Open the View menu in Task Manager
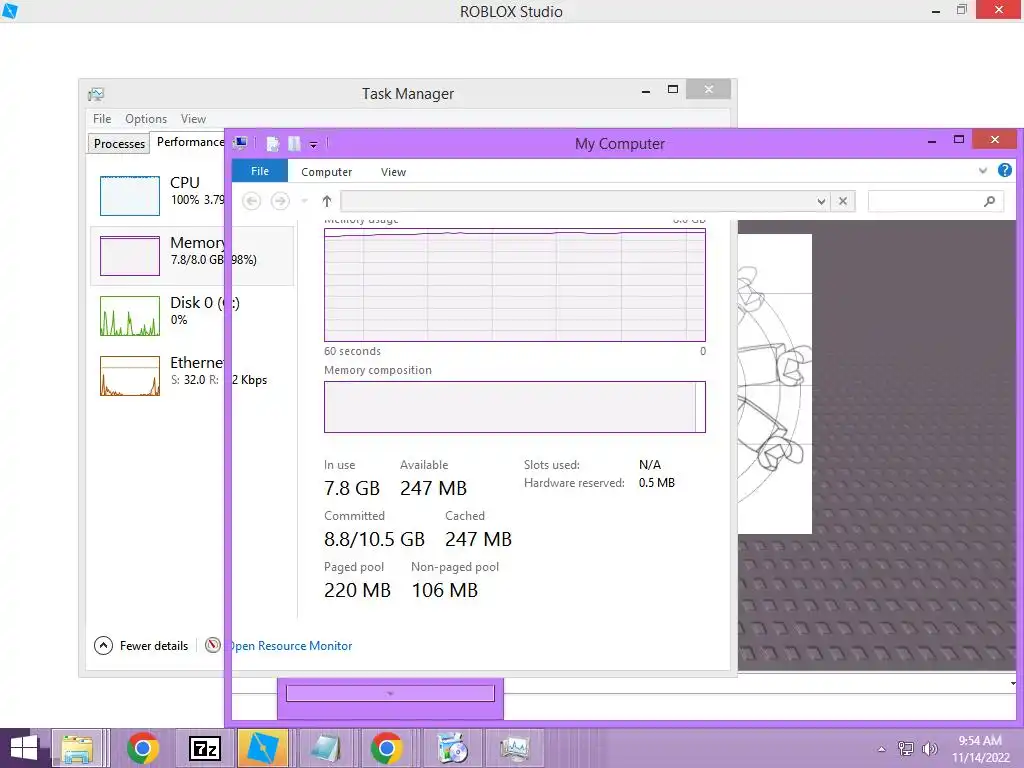1024x768 pixels. point(193,119)
